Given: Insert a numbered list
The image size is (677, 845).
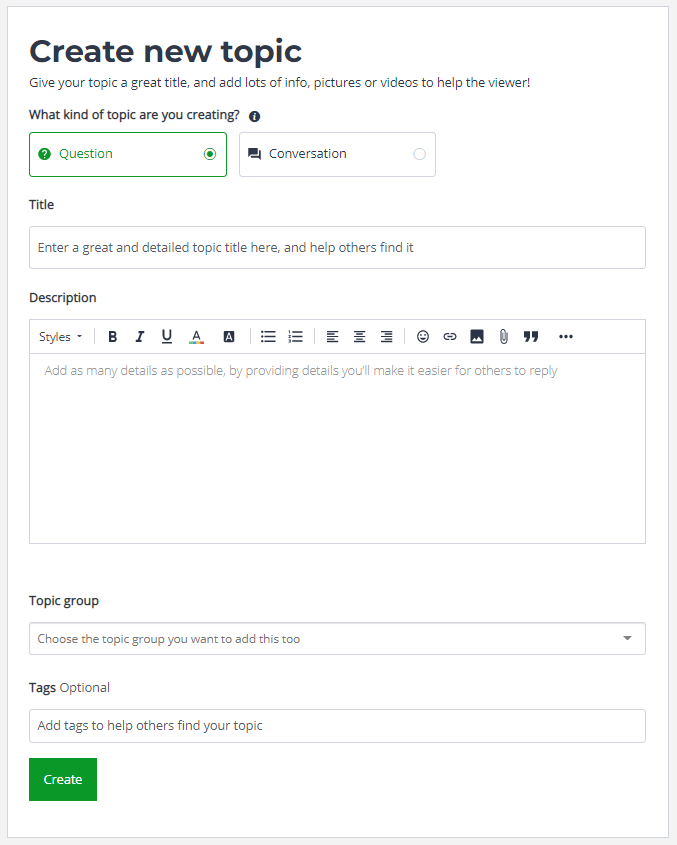Looking at the screenshot, I should (295, 337).
